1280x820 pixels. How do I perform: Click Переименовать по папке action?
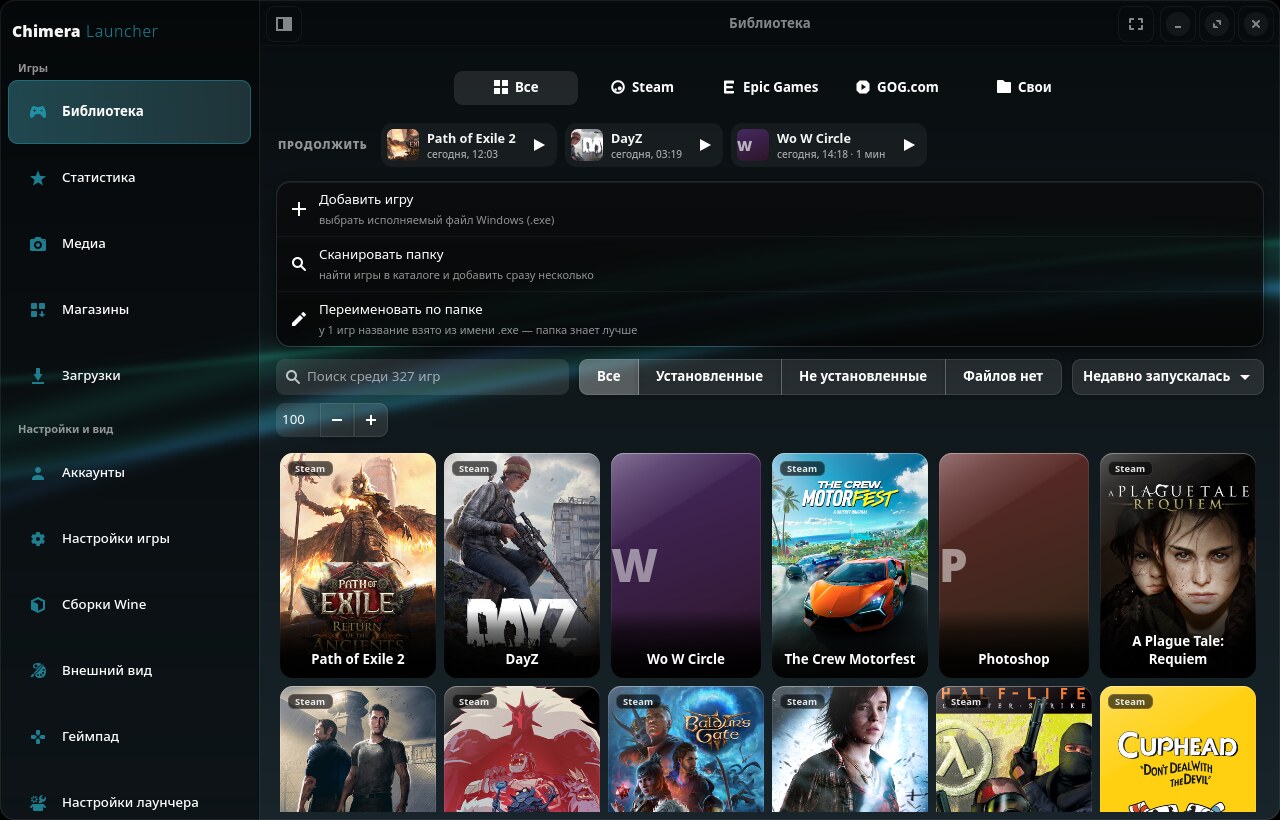tap(770, 319)
